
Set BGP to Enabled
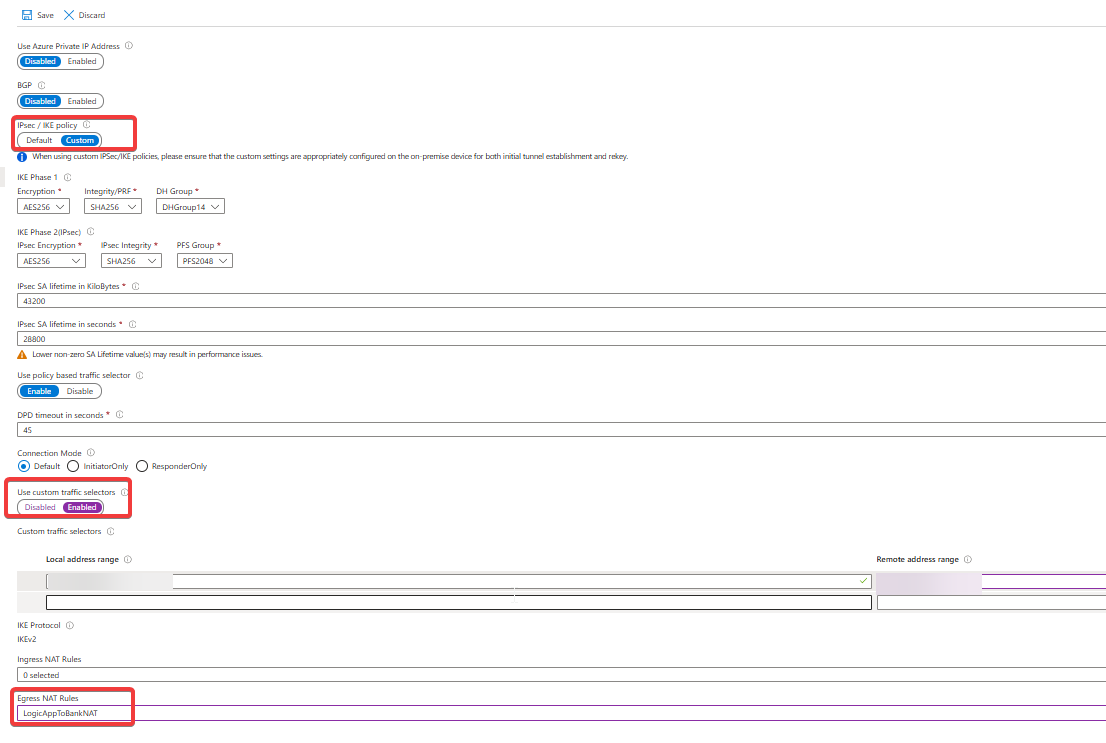pos(82,102)
